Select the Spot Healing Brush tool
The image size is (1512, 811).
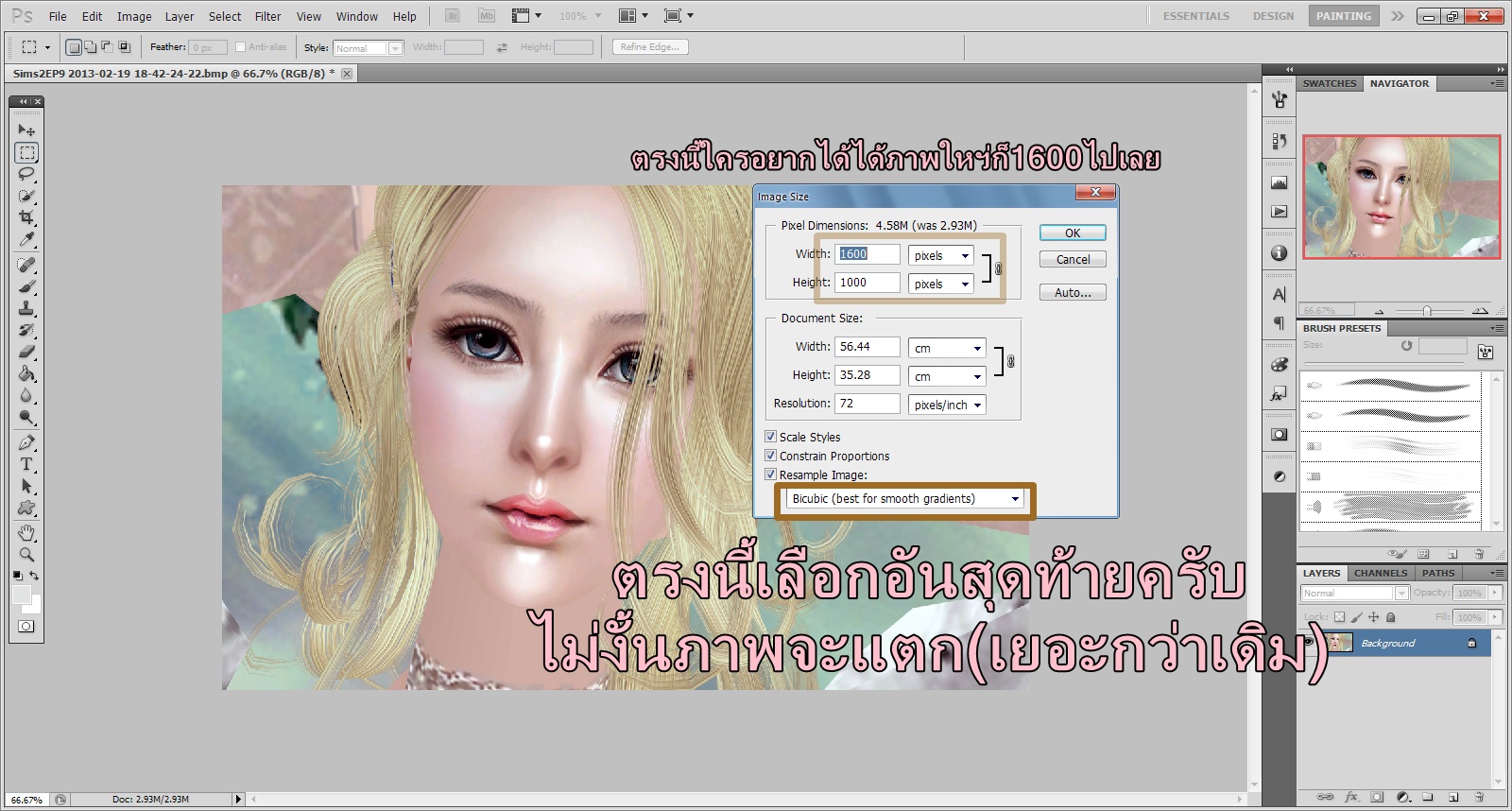(26, 266)
